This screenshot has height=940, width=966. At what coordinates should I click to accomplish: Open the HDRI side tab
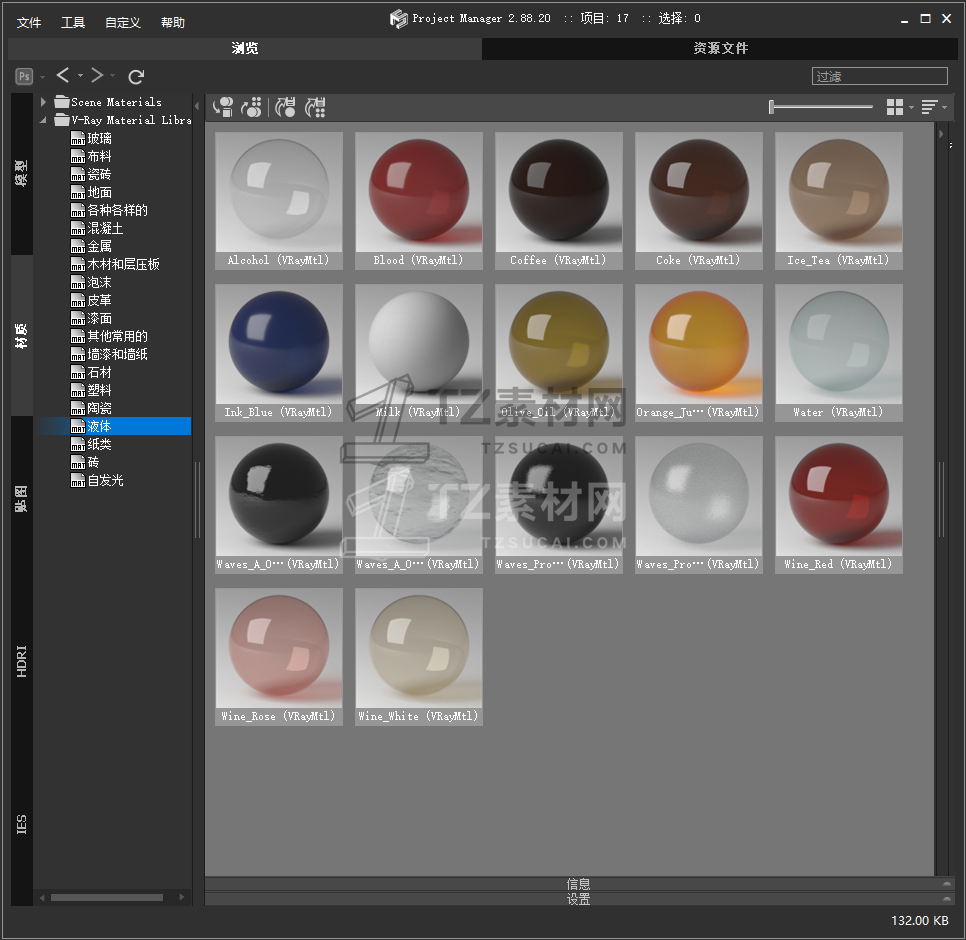click(22, 661)
